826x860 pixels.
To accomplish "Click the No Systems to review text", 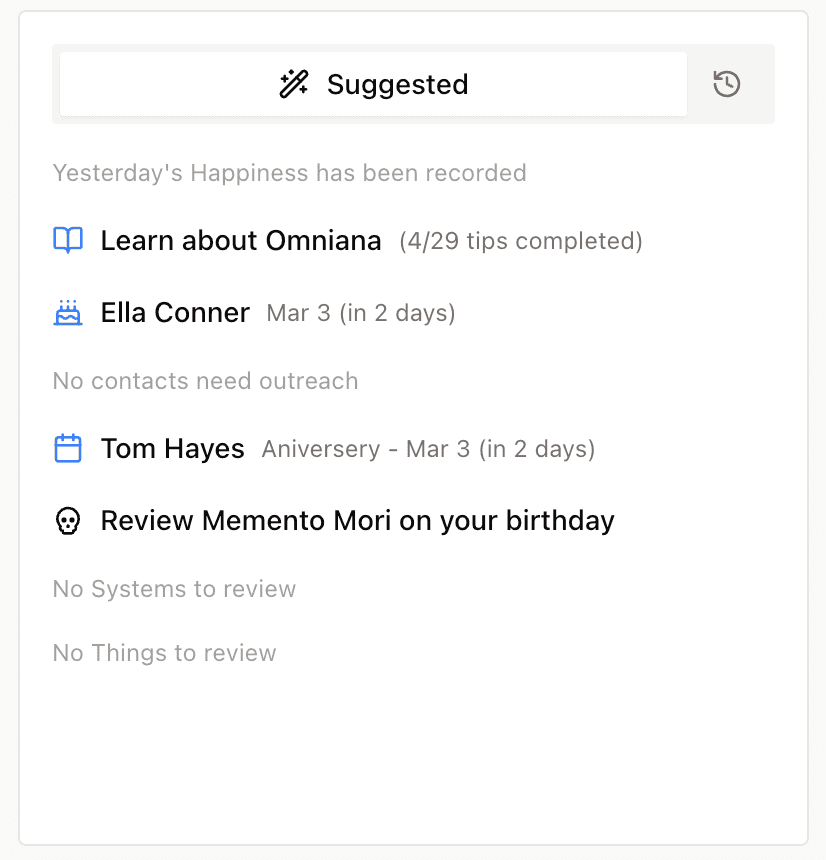I will pos(174,588).
